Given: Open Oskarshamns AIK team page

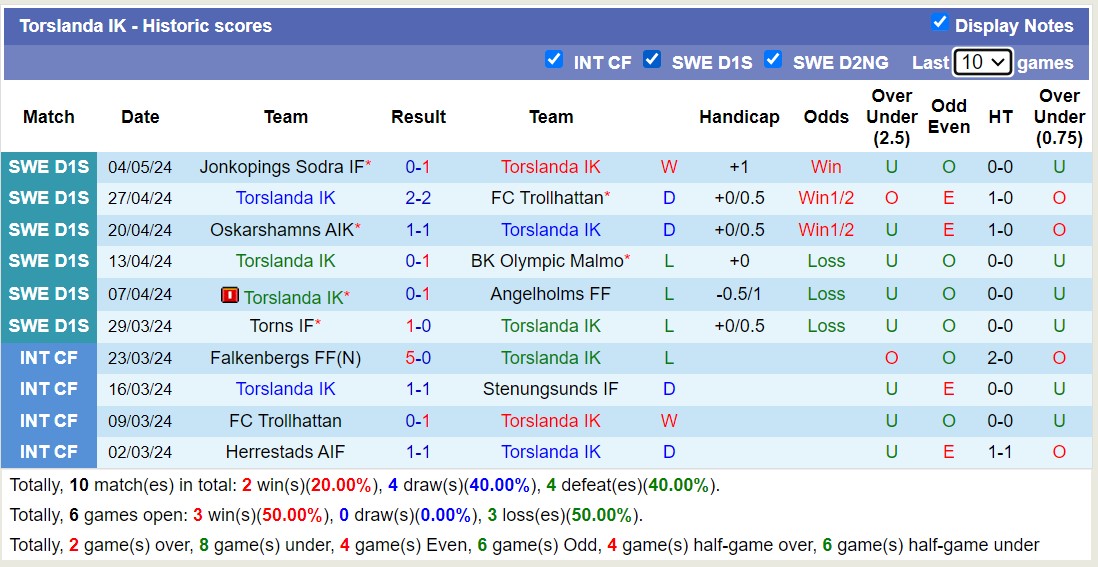Looking at the screenshot, I should tap(281, 230).
